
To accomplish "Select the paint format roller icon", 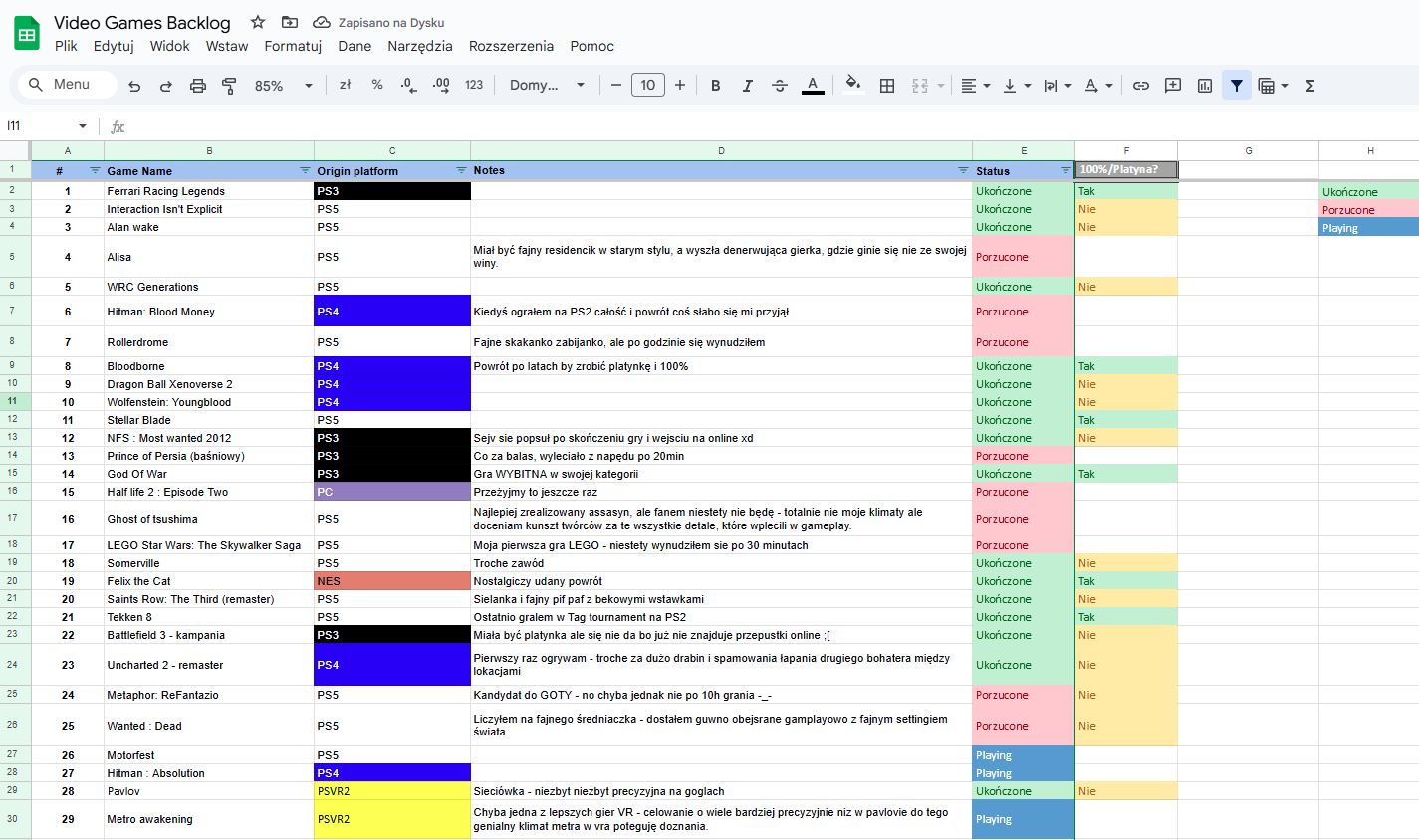I will tap(229, 86).
